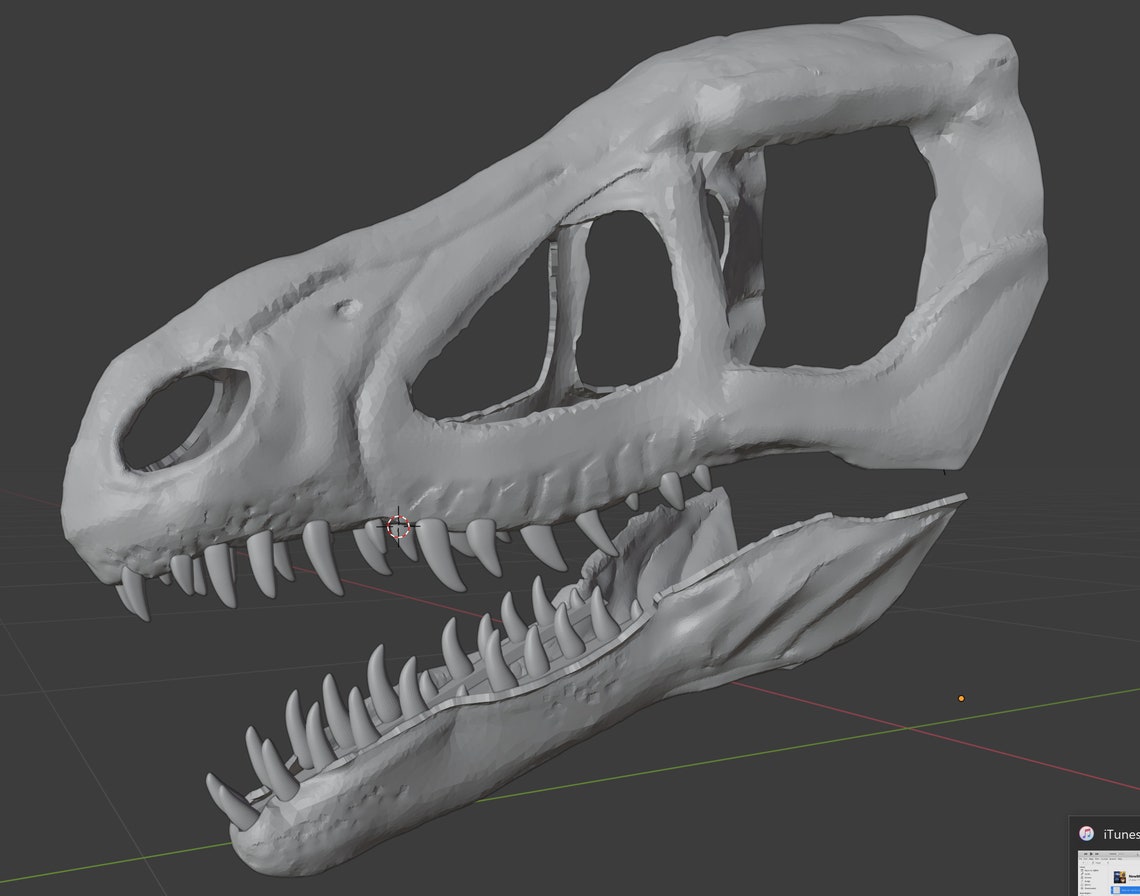Click the Blender 3D cursor in the viewport
This screenshot has width=1140, height=896.
tap(397, 527)
